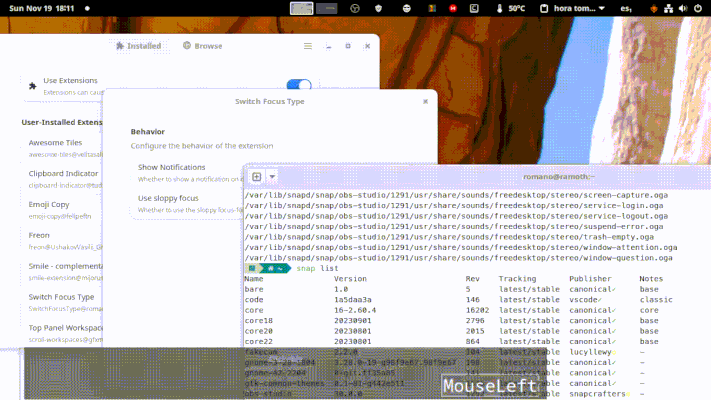This screenshot has height=400, width=711.
Task: Click the 'lucyllewy' publisher in terminal
Action: (590, 352)
